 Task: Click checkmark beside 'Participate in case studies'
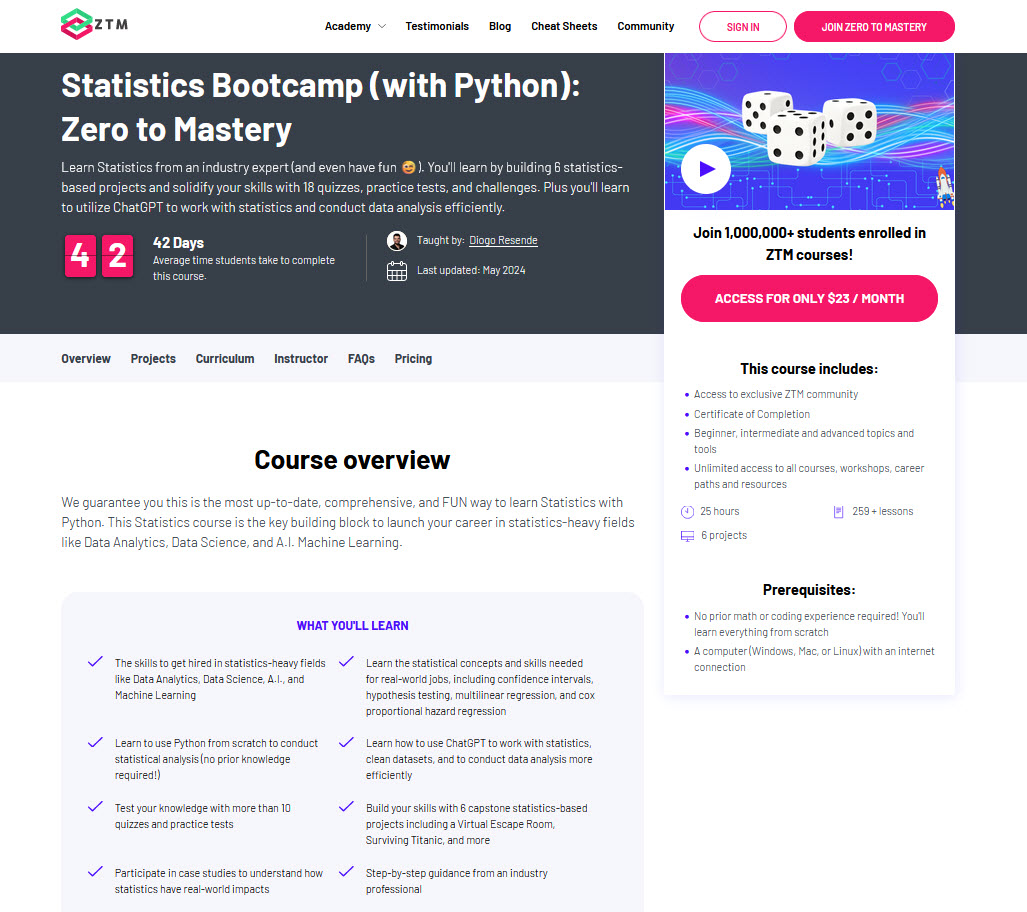(x=95, y=871)
